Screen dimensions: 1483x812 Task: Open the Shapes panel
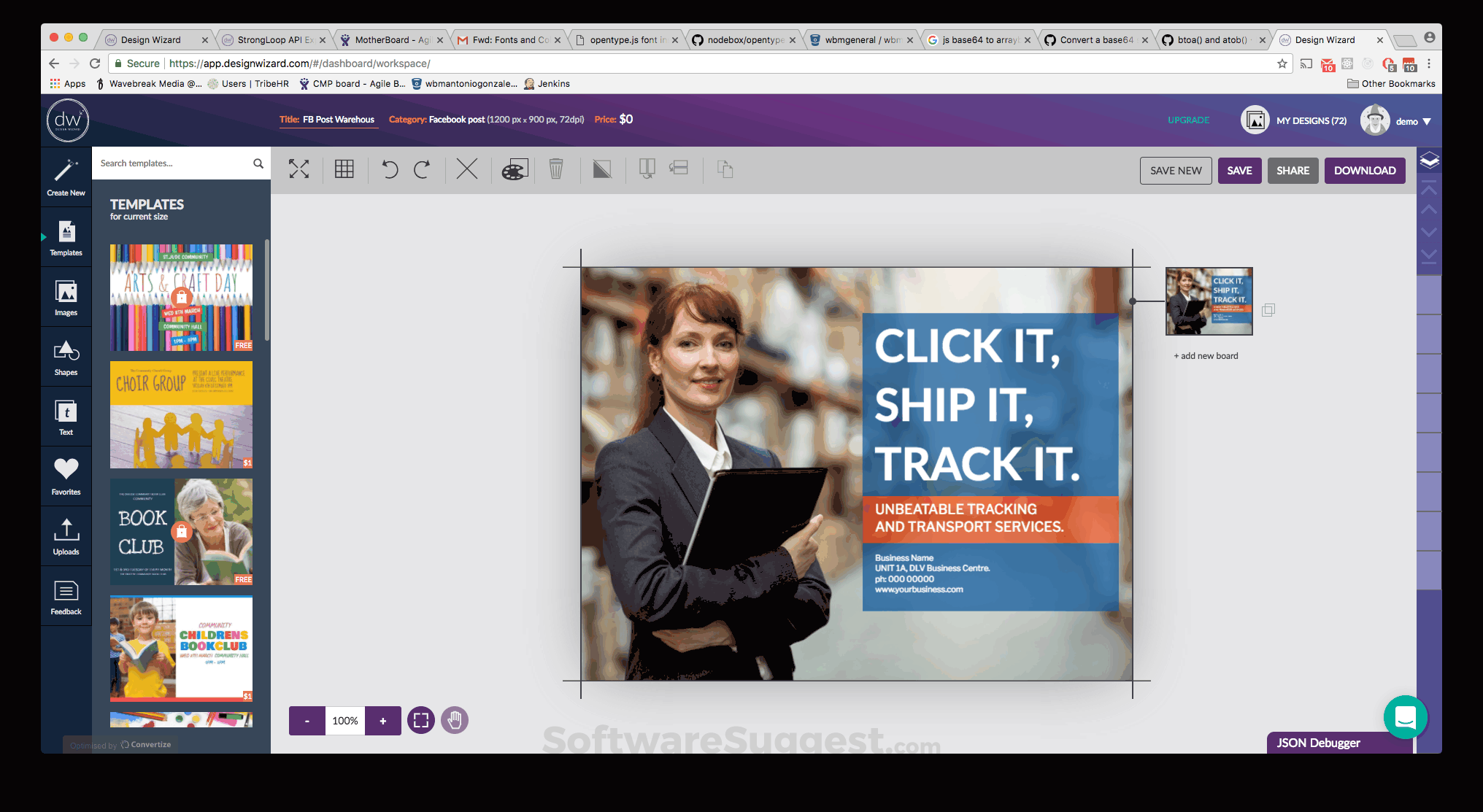[66, 357]
